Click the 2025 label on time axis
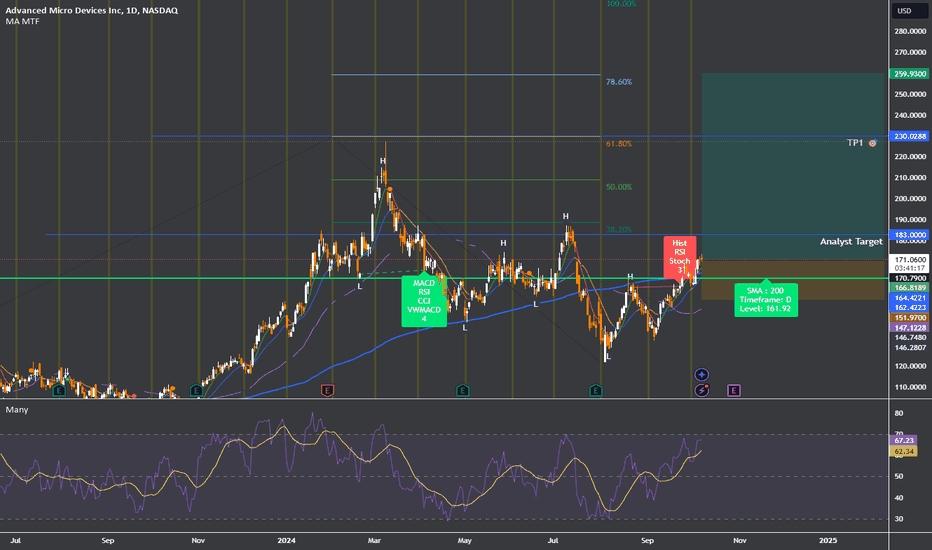This screenshot has width=932, height=550. [827, 540]
